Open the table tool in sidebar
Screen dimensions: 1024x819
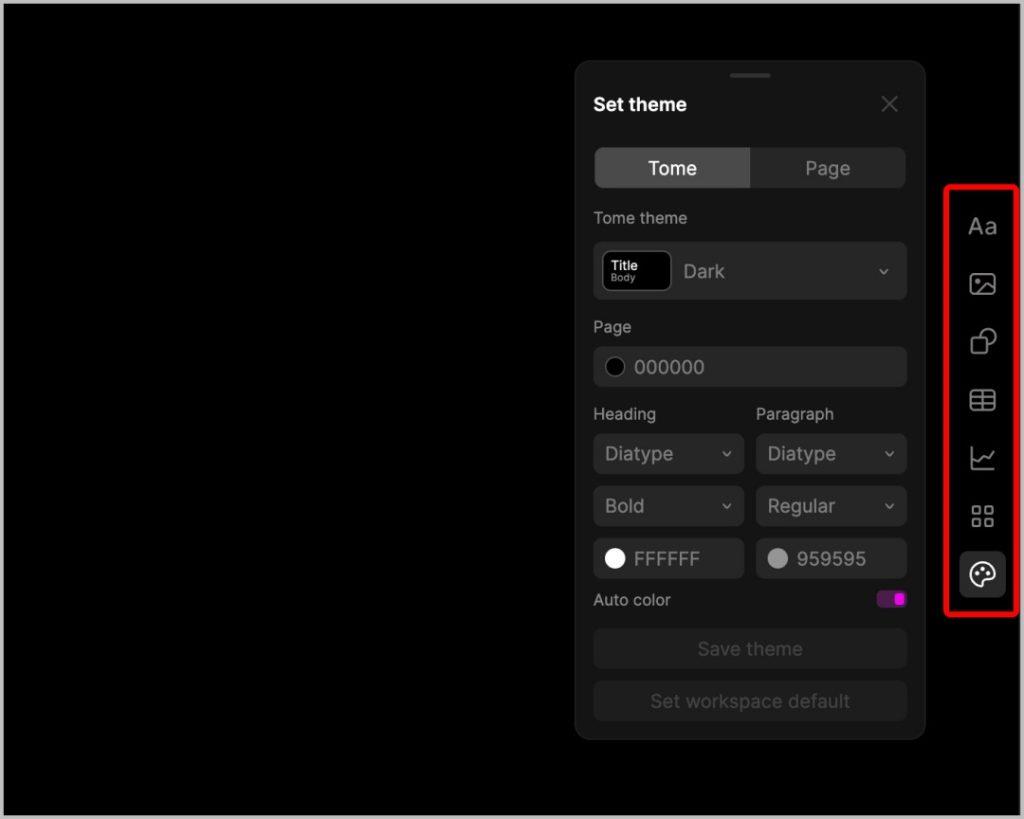982,400
